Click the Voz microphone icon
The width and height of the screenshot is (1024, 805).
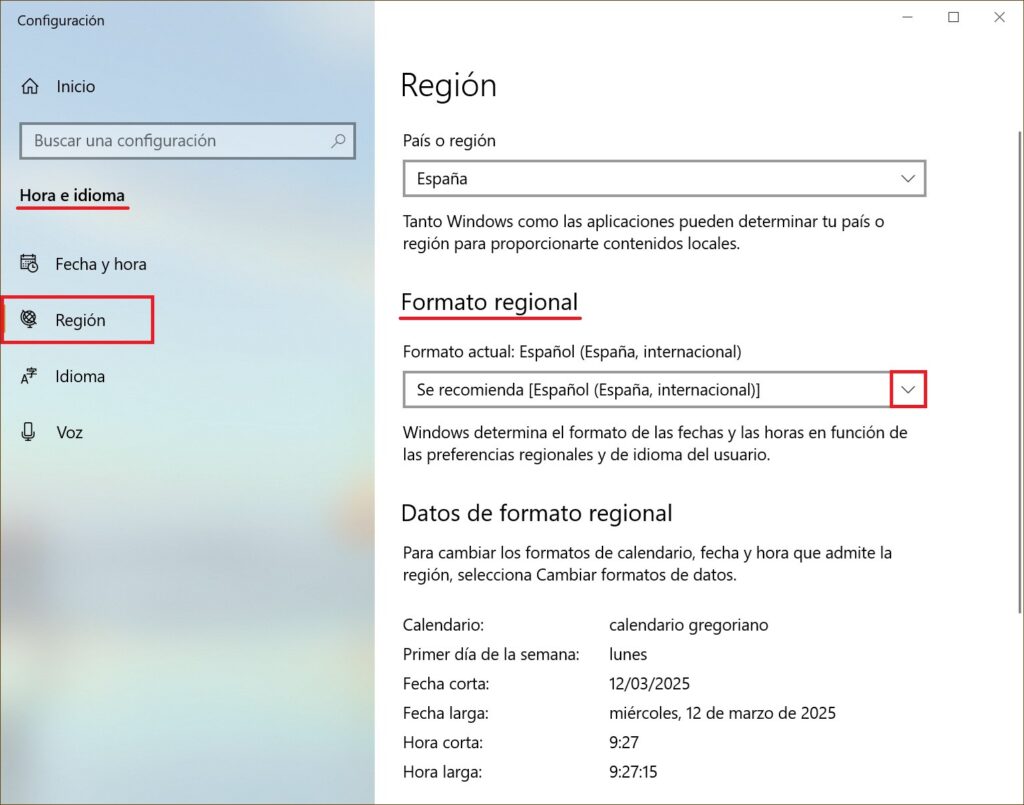pyautogui.click(x=30, y=432)
